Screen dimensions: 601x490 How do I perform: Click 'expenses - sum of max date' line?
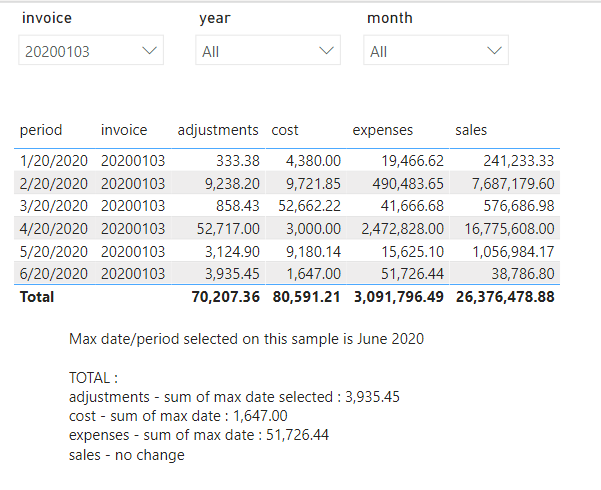point(199,435)
